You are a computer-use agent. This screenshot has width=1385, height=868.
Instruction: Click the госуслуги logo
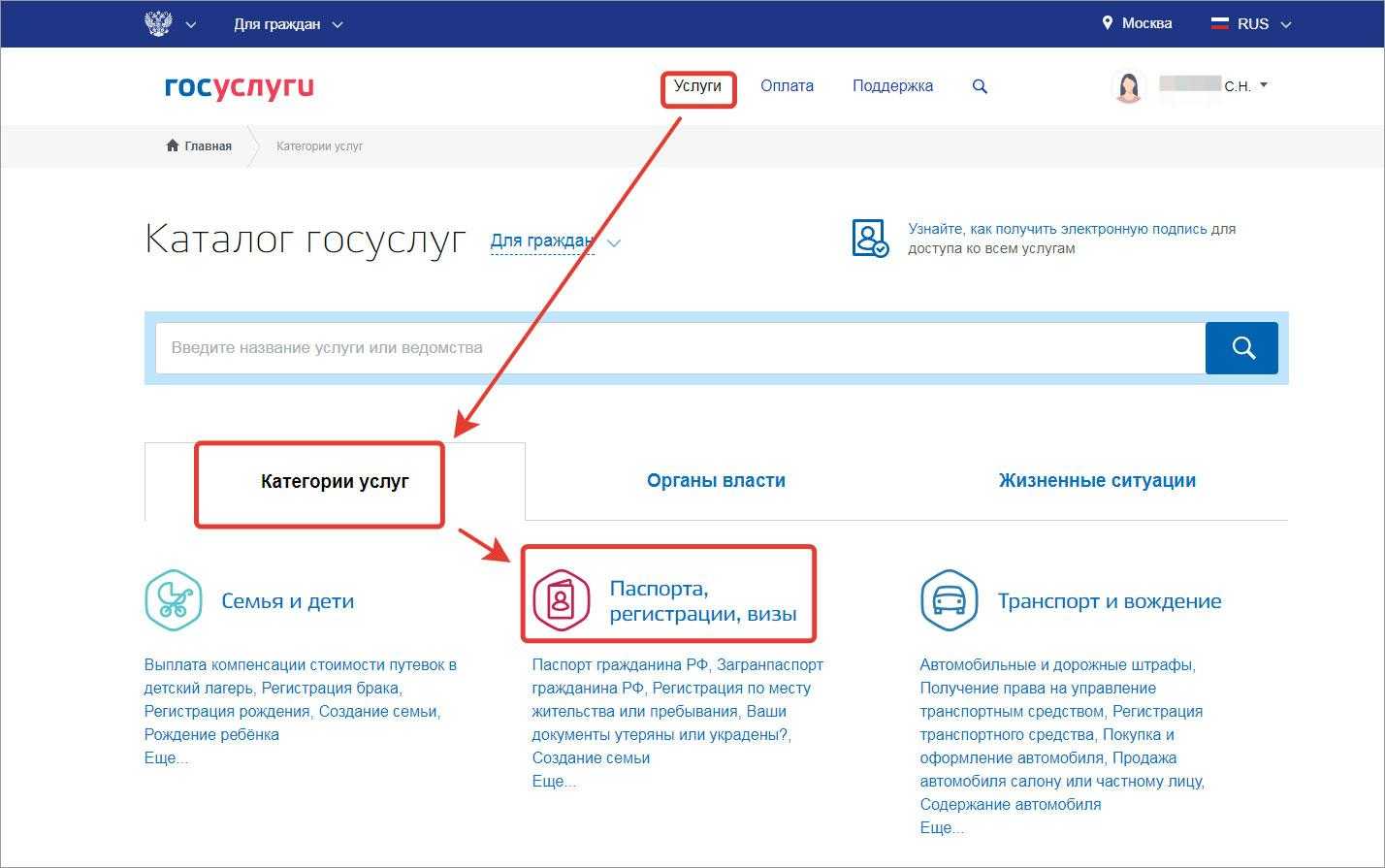(x=240, y=86)
